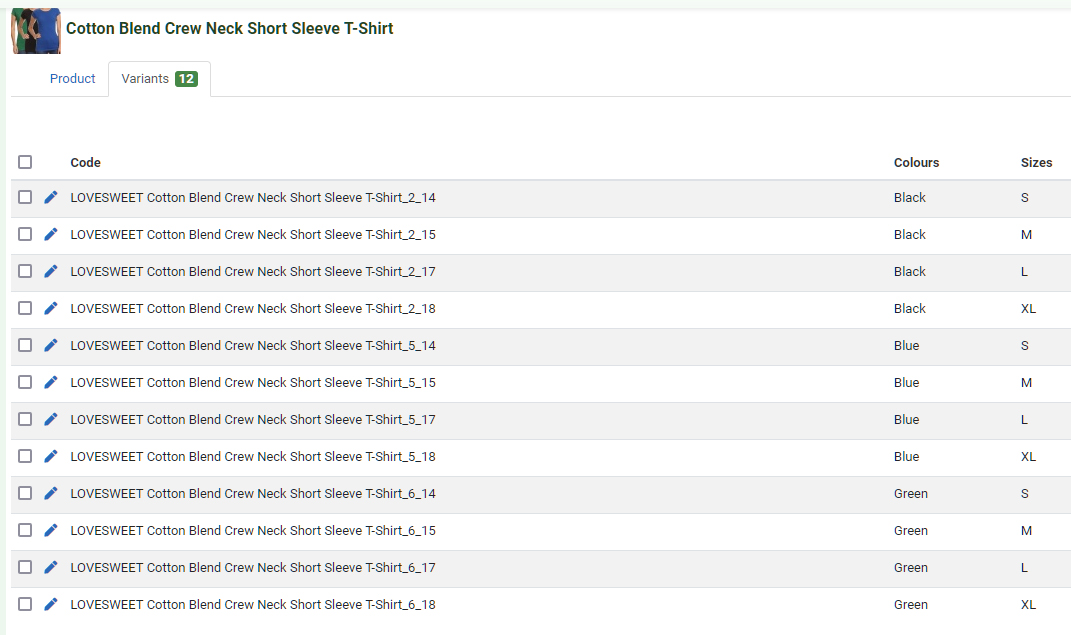Click the T-shirt product thumbnail image
Viewport: 1071px width, 635px height.
36,30
